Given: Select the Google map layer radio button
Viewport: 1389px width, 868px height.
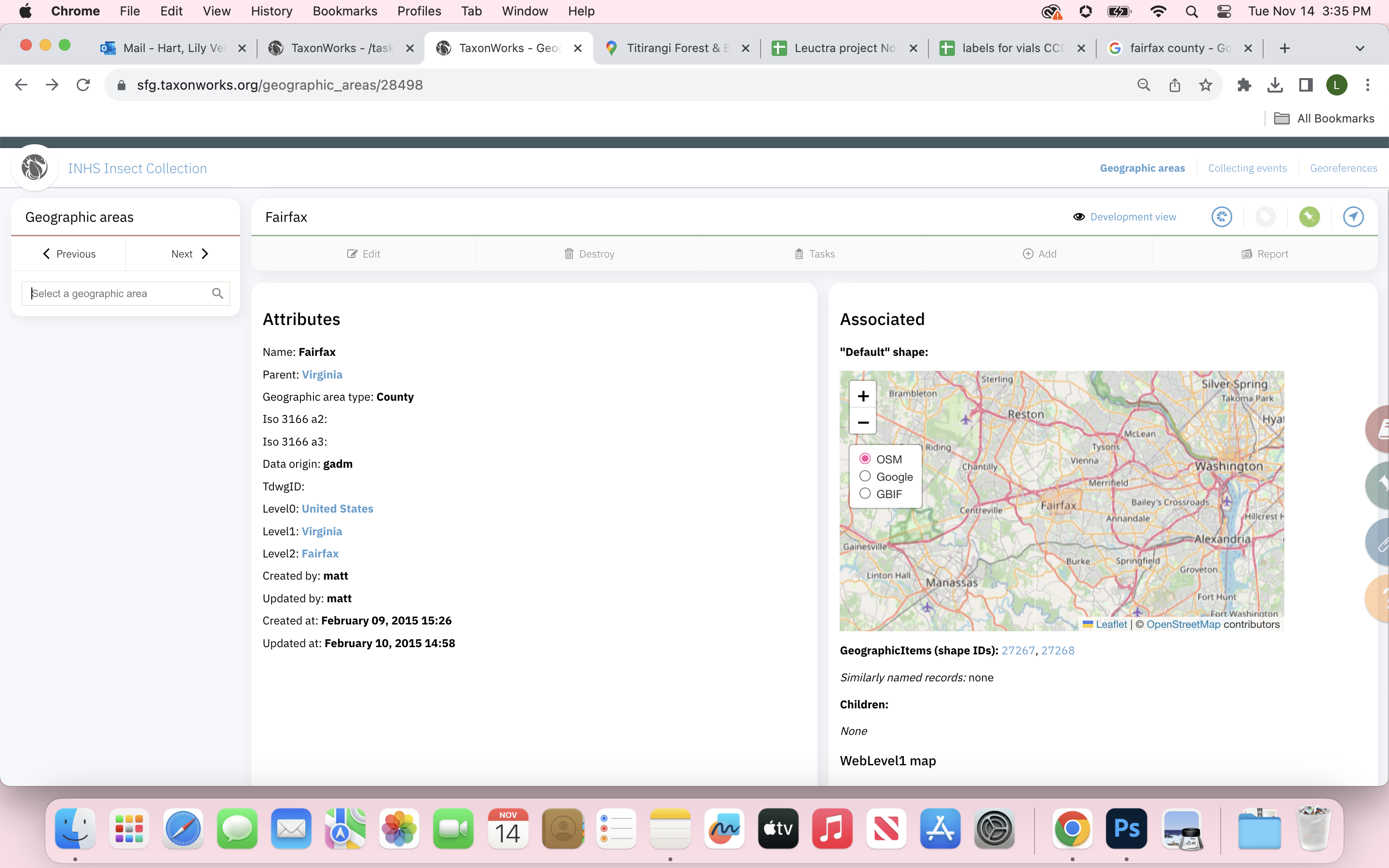Looking at the screenshot, I should coord(866,476).
